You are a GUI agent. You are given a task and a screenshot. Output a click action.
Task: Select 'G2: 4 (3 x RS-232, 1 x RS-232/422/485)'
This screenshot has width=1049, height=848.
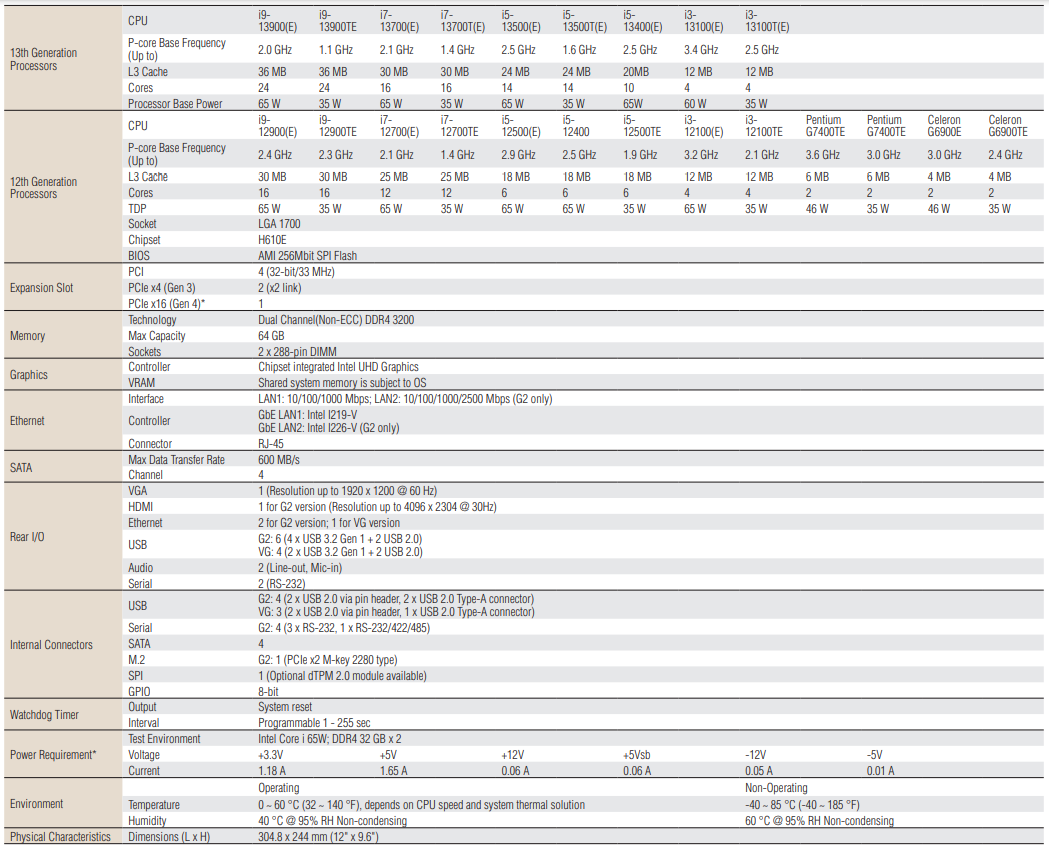(344, 628)
